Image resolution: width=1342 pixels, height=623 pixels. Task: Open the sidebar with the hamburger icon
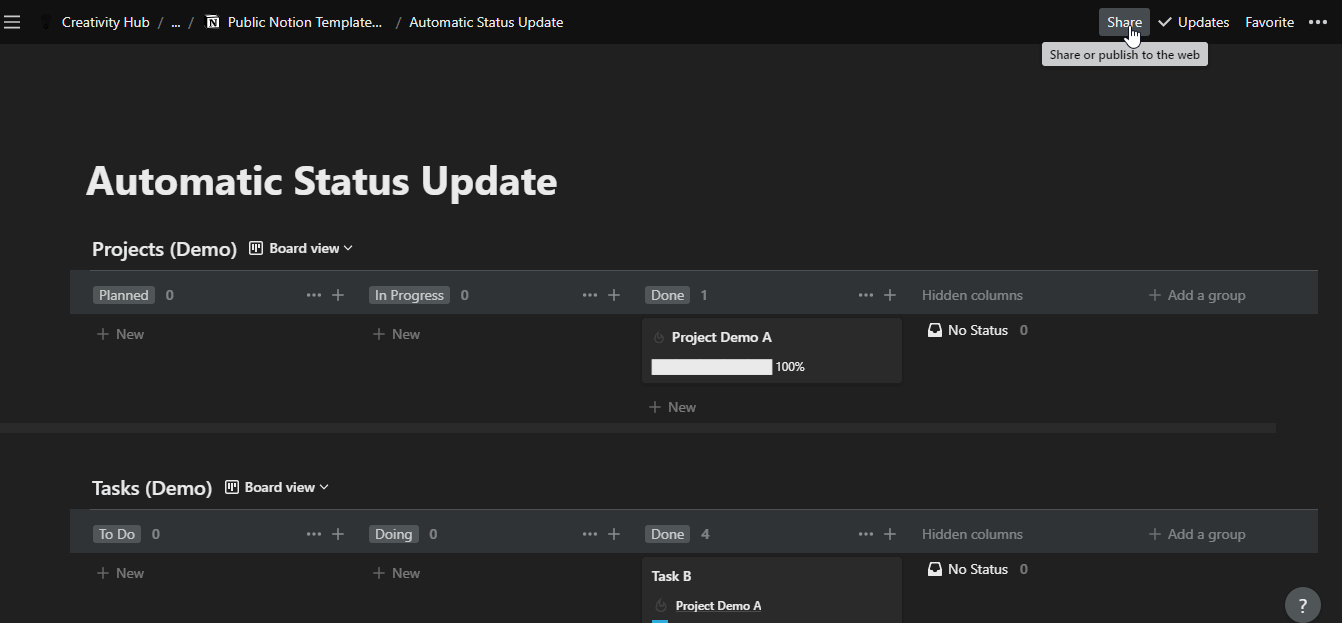click(13, 22)
